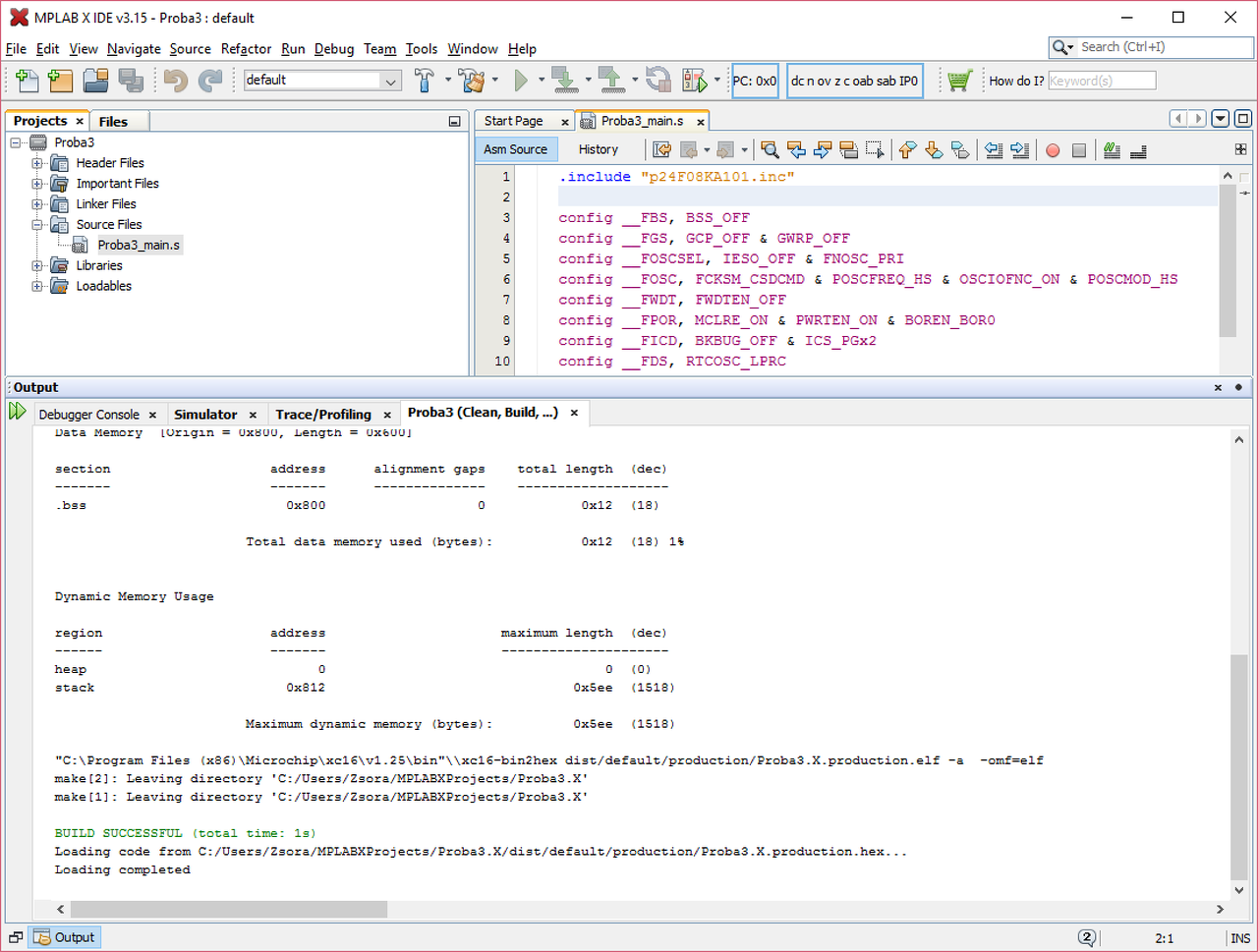Screen dimensions: 1258x952
Task: Click the red macro record button
Action: (1053, 150)
